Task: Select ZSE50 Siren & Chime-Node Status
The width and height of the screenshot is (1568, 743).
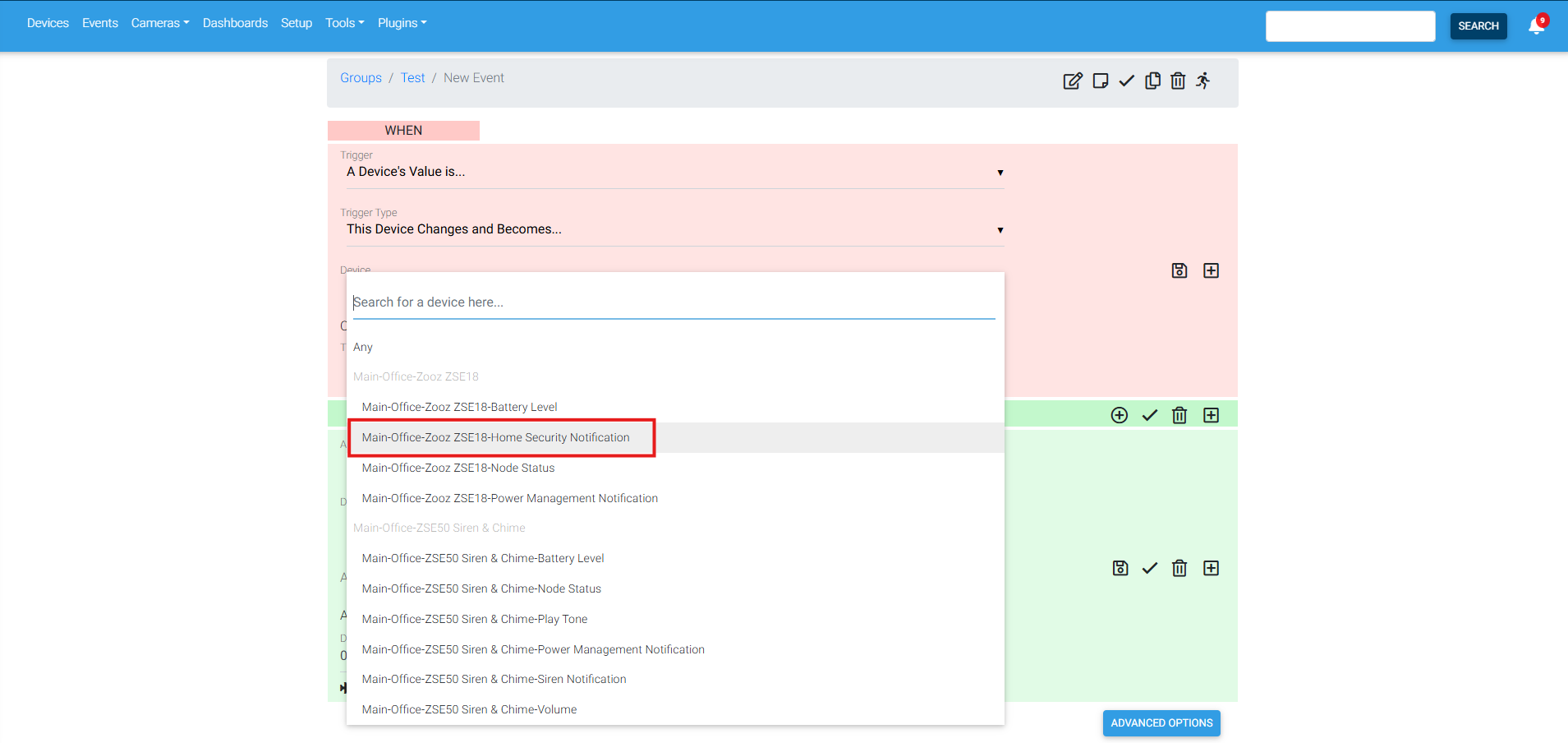Action: (675, 588)
